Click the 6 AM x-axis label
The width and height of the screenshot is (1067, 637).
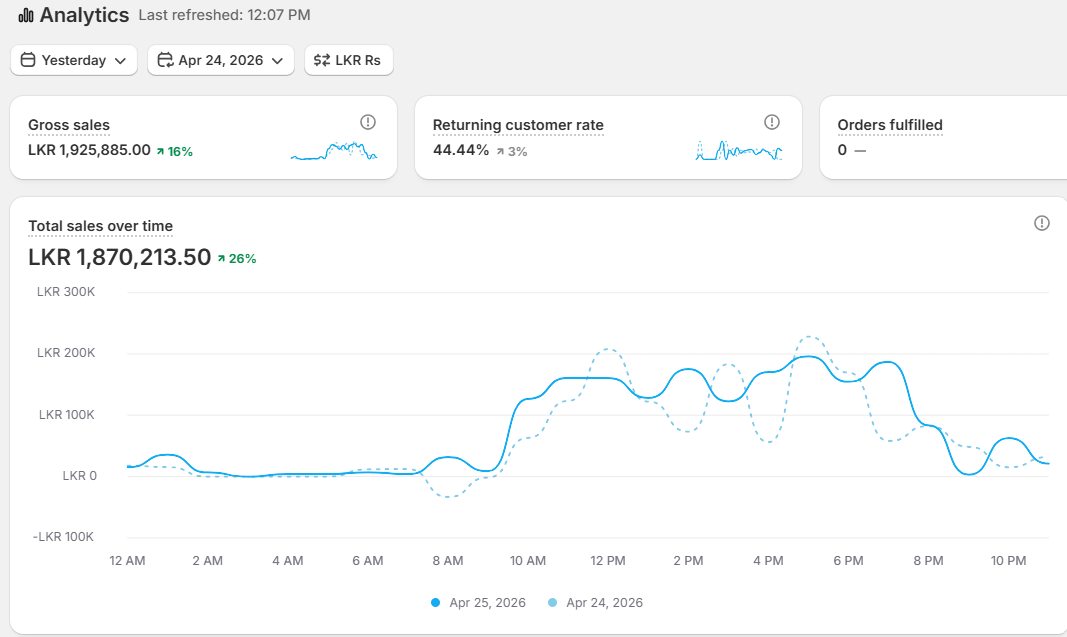367,561
